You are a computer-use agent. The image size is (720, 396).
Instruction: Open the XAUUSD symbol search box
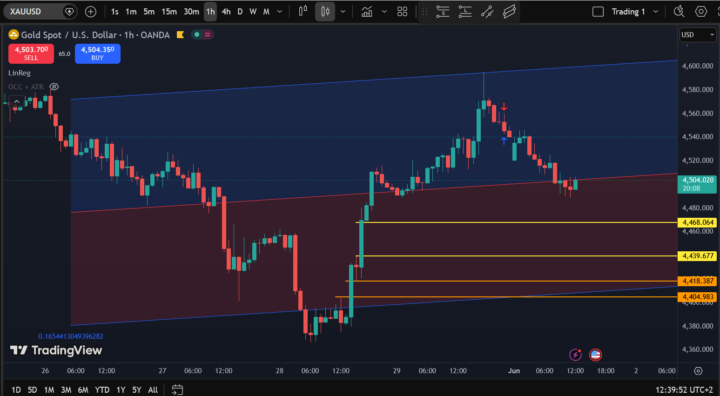pyautogui.click(x=39, y=11)
